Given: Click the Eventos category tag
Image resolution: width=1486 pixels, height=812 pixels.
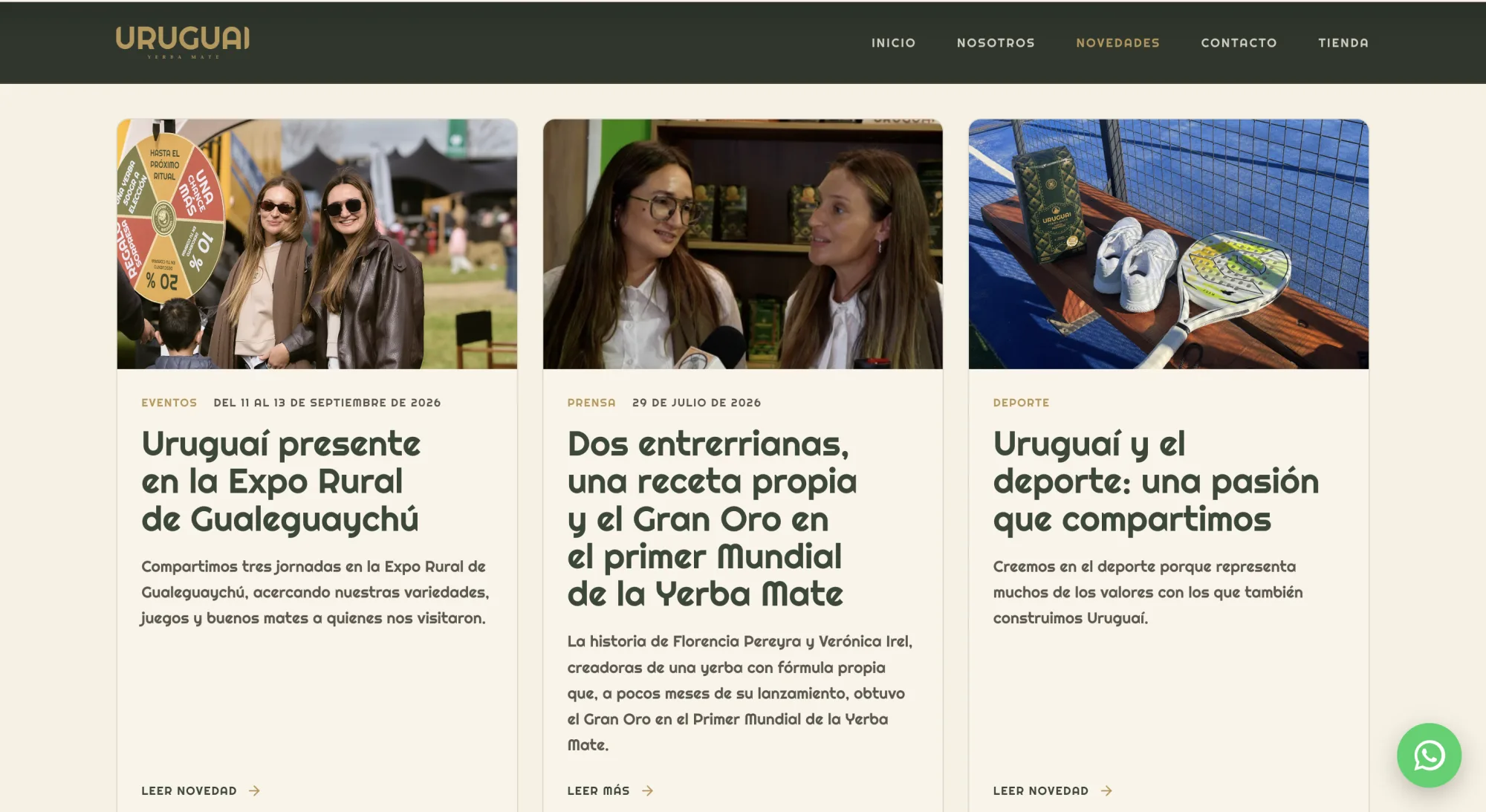Looking at the screenshot, I should tap(169, 403).
